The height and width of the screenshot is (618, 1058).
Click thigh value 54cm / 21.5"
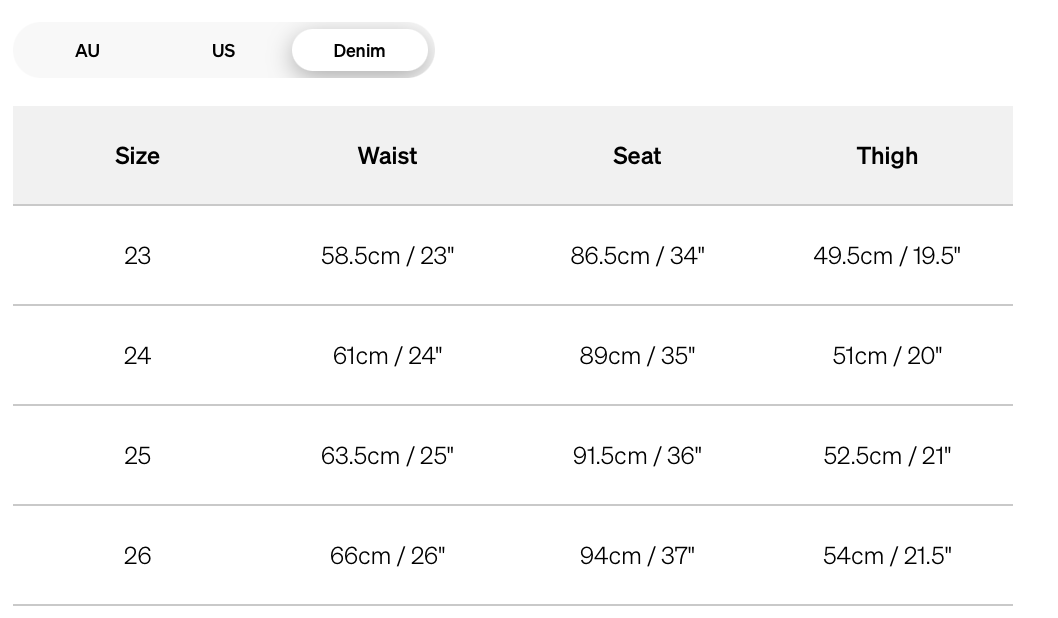point(887,556)
